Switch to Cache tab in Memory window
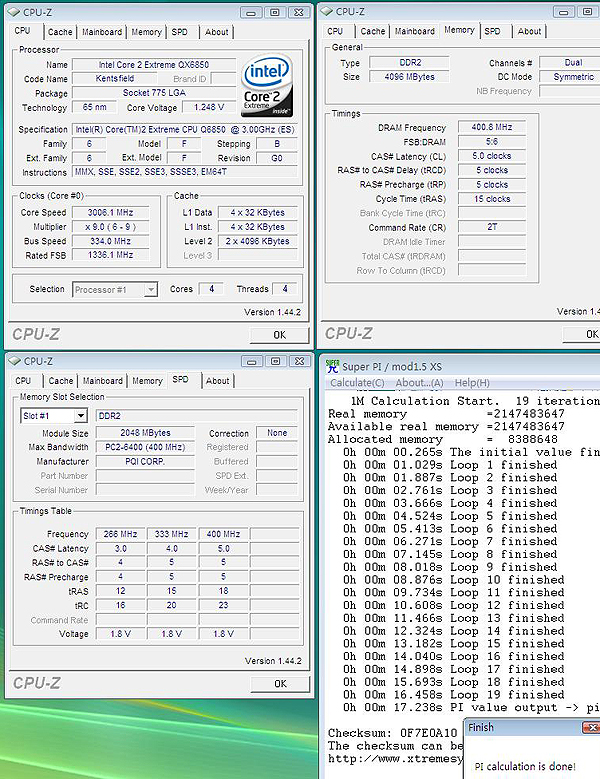600x779 pixels. pyautogui.click(x=373, y=31)
